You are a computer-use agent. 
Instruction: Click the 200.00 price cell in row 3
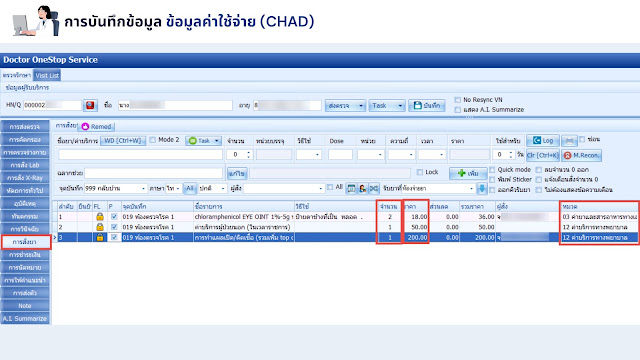(416, 237)
